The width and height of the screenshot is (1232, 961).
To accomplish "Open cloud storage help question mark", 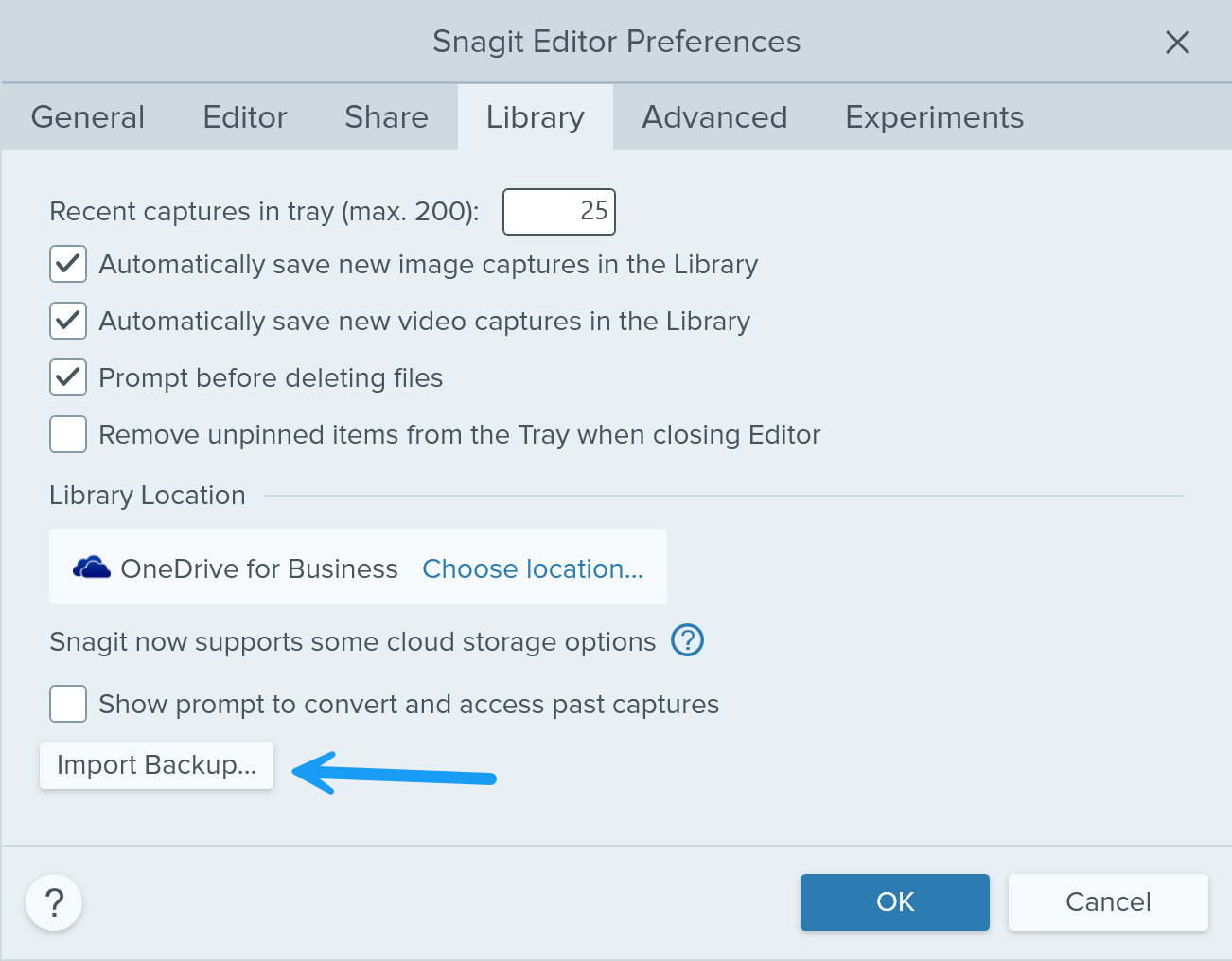I will [687, 640].
